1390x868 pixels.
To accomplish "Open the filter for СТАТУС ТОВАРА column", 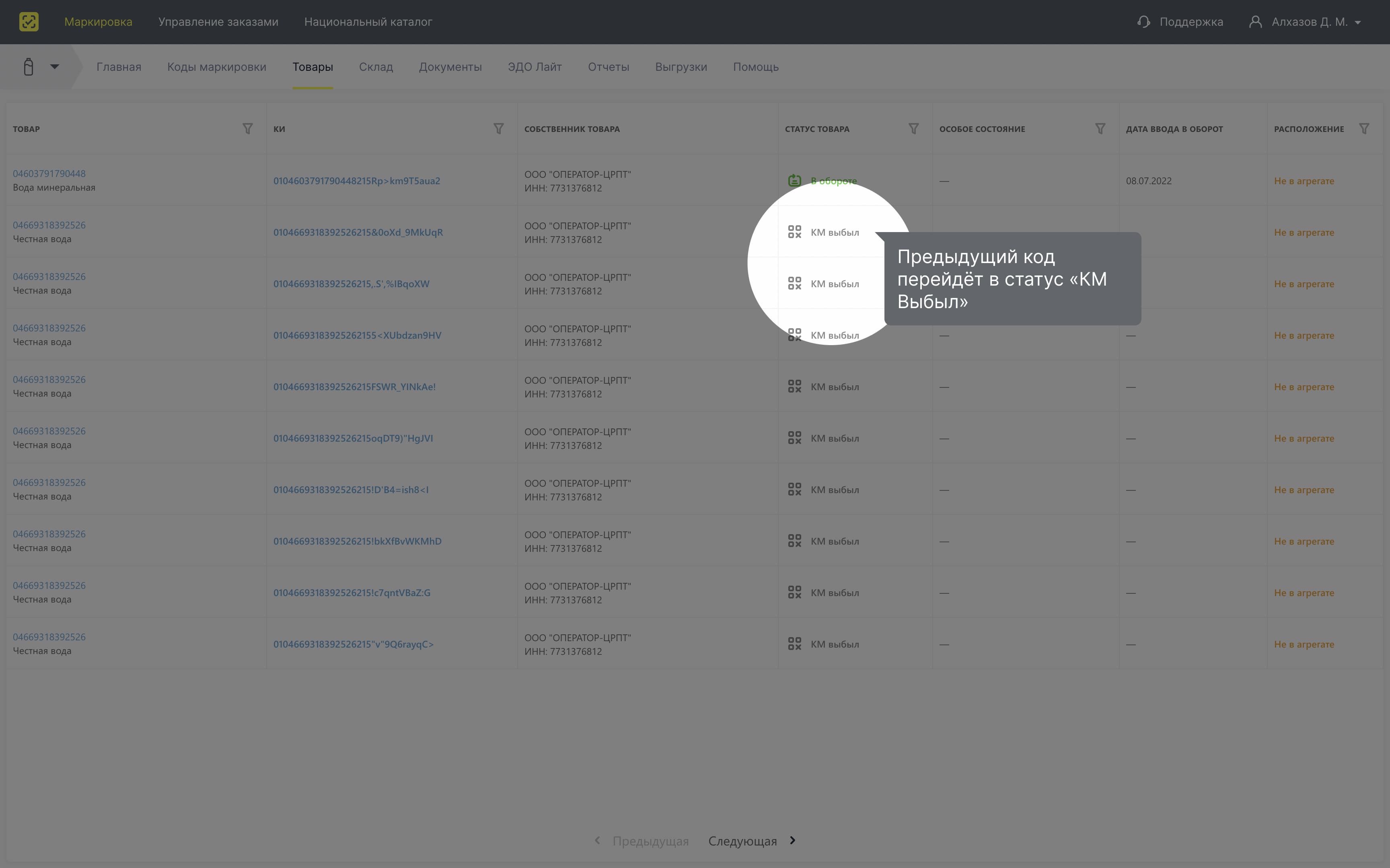I will point(914,129).
